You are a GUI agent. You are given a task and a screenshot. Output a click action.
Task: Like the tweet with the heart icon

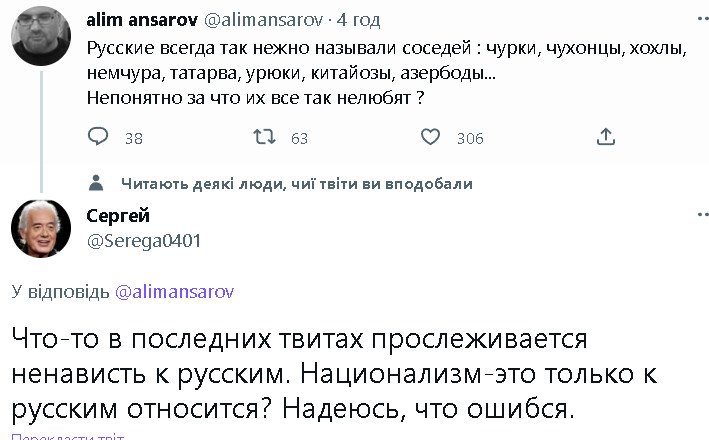tap(431, 137)
